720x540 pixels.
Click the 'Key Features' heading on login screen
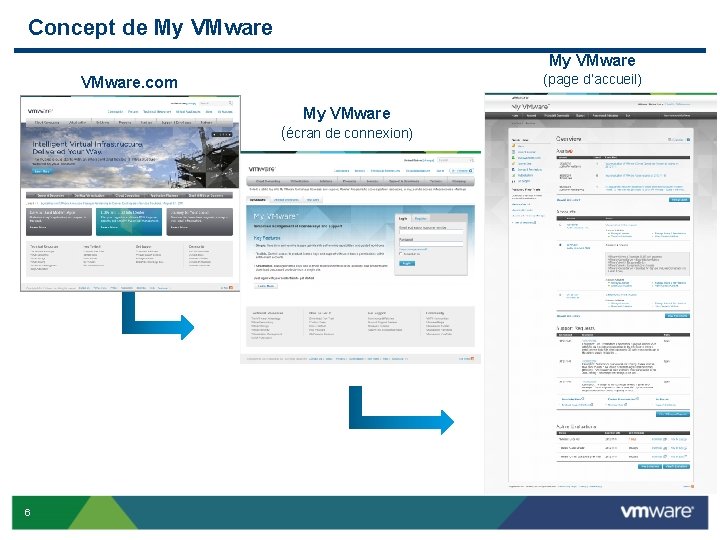[x=267, y=238]
